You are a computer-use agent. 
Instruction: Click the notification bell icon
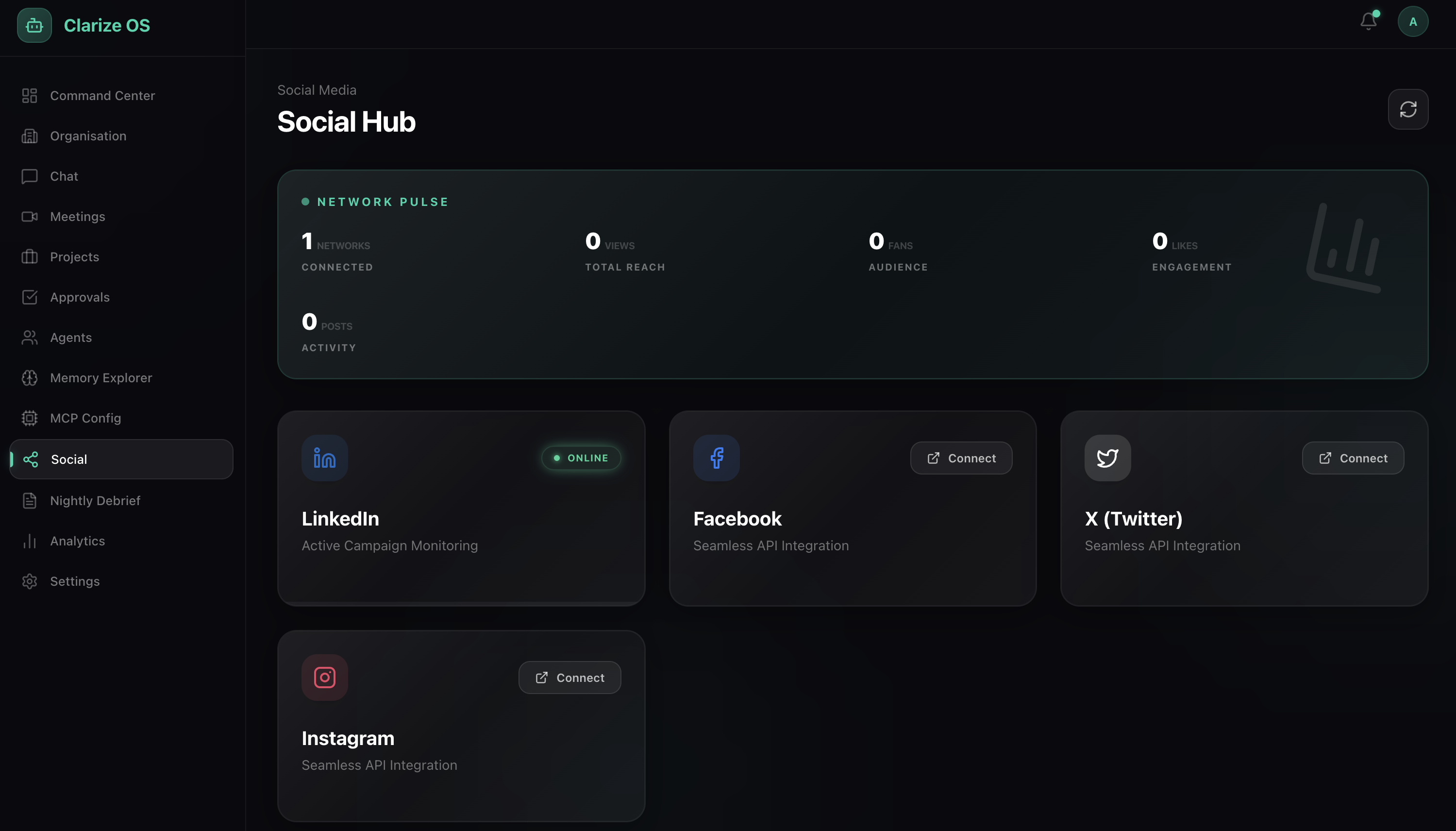click(x=1368, y=22)
